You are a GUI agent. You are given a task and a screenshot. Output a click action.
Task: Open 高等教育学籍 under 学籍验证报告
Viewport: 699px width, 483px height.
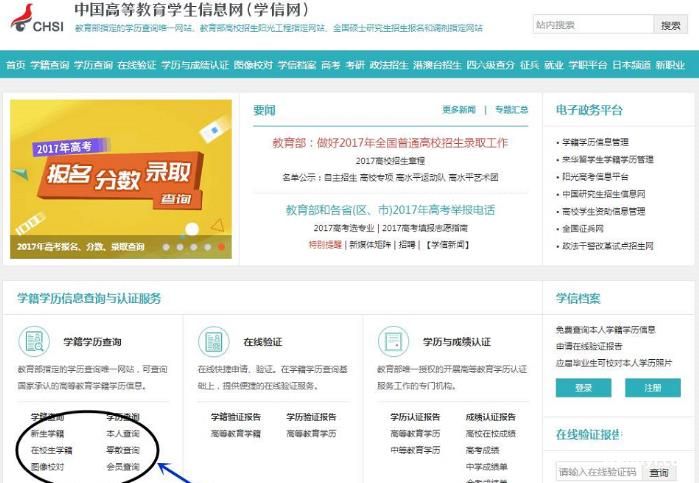(235, 433)
